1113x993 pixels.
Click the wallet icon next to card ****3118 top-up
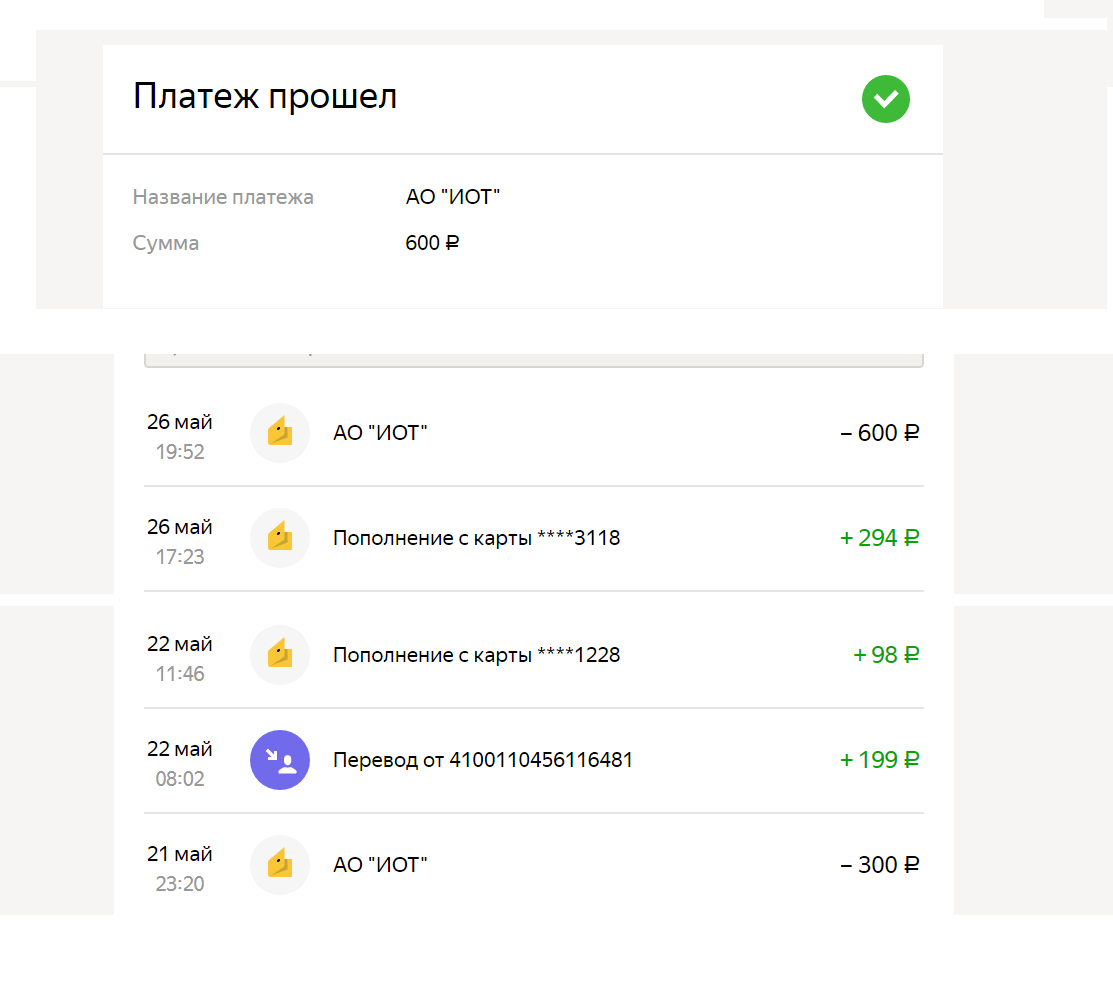(279, 538)
